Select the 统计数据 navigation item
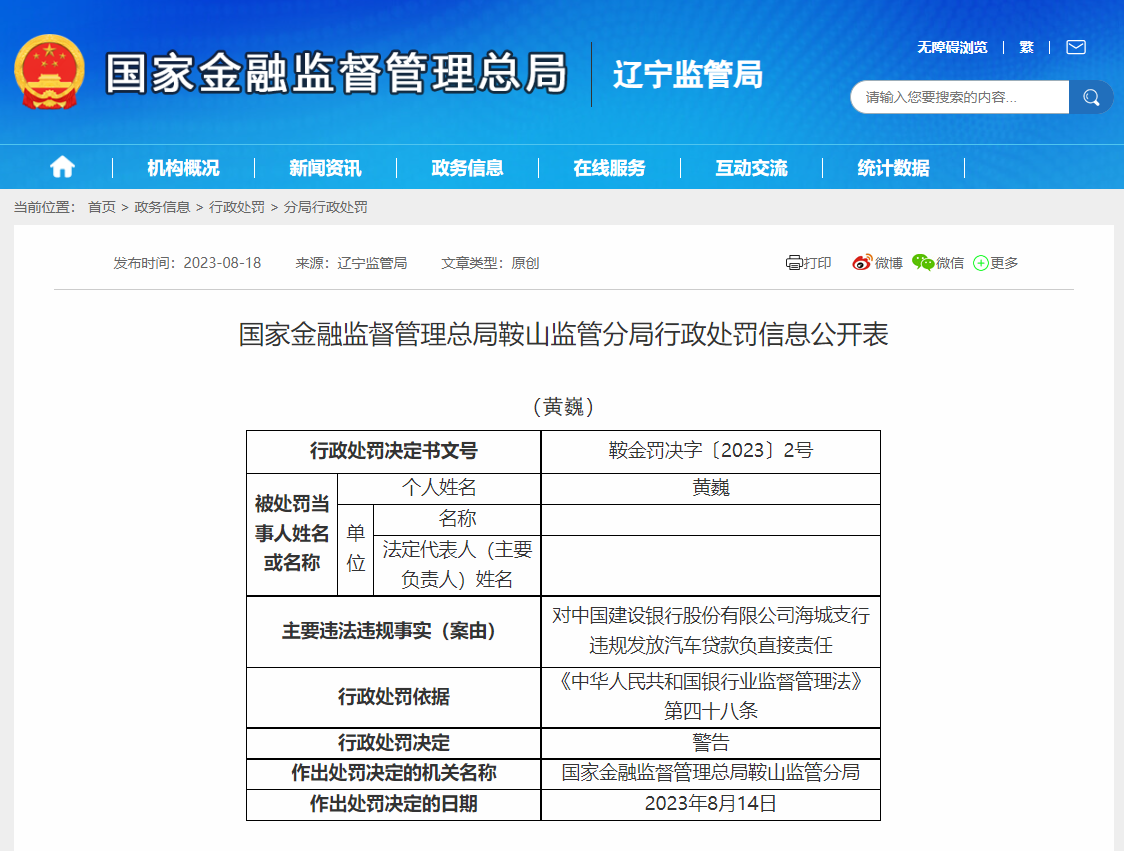This screenshot has width=1124, height=851. 893,168
